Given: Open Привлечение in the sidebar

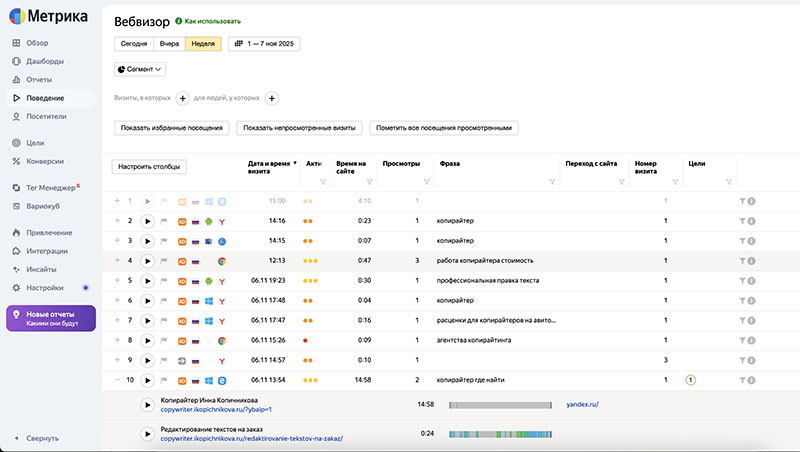Looking at the screenshot, I should (x=49, y=233).
